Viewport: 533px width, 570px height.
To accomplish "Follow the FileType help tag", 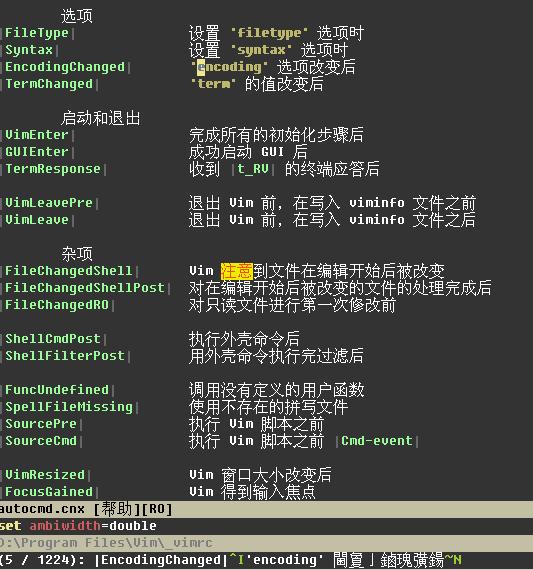I will tap(37, 33).
